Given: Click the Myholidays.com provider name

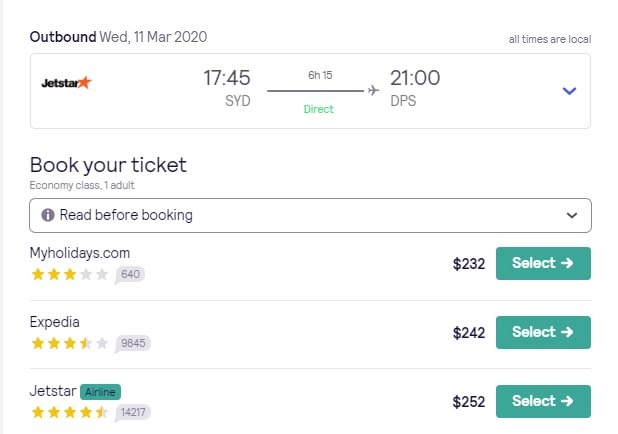Looking at the screenshot, I should pos(80,253).
